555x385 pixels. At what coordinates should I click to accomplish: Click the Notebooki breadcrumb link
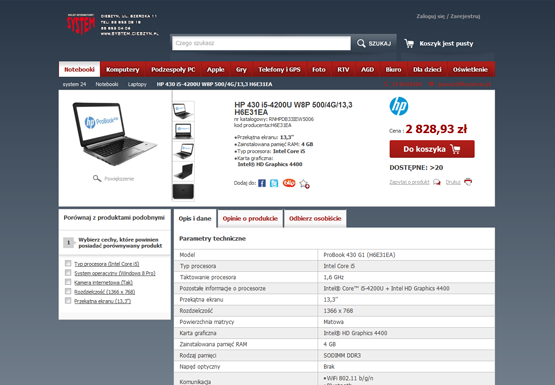107,84
